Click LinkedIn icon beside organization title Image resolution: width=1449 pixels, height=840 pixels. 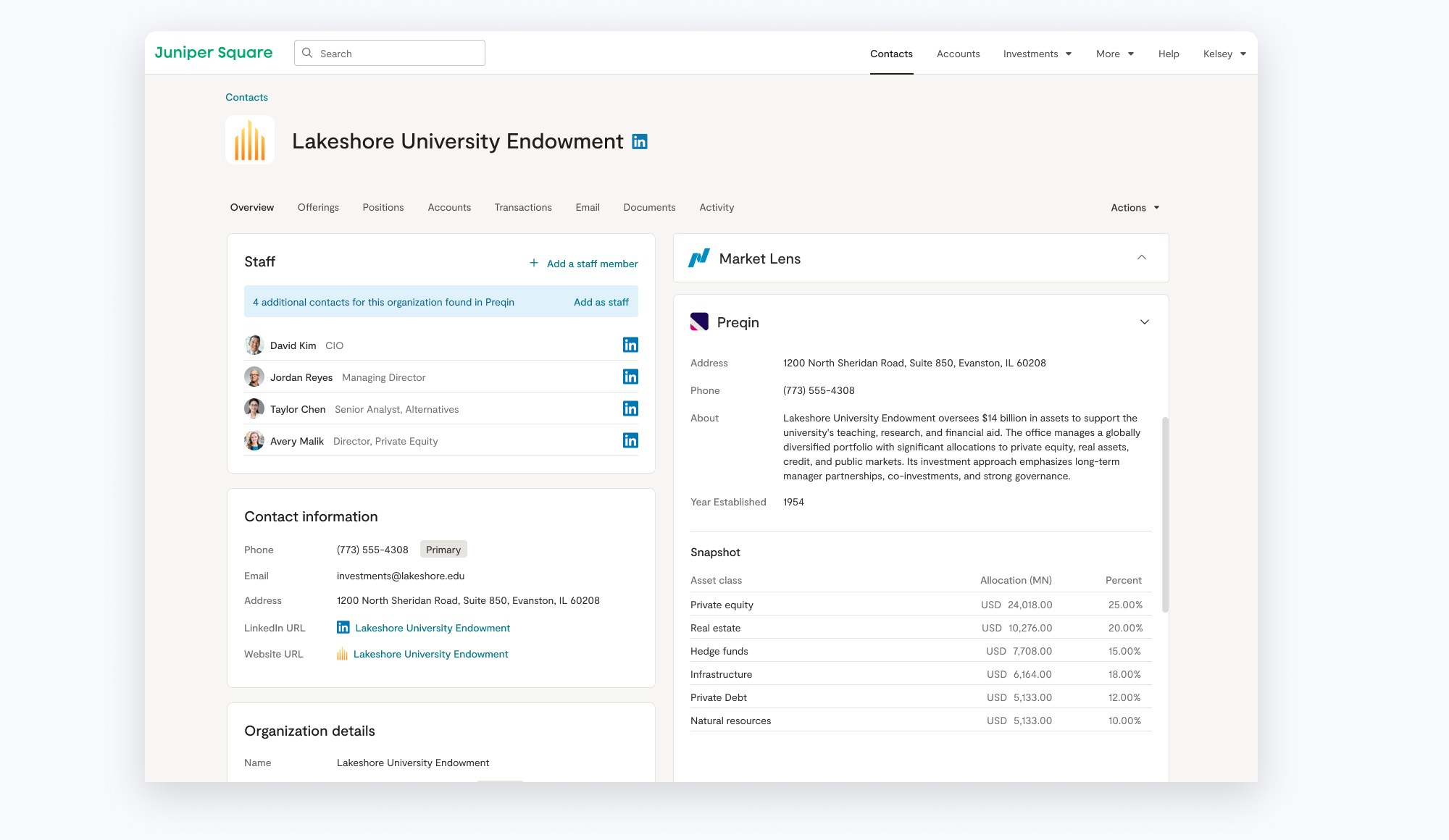(640, 142)
